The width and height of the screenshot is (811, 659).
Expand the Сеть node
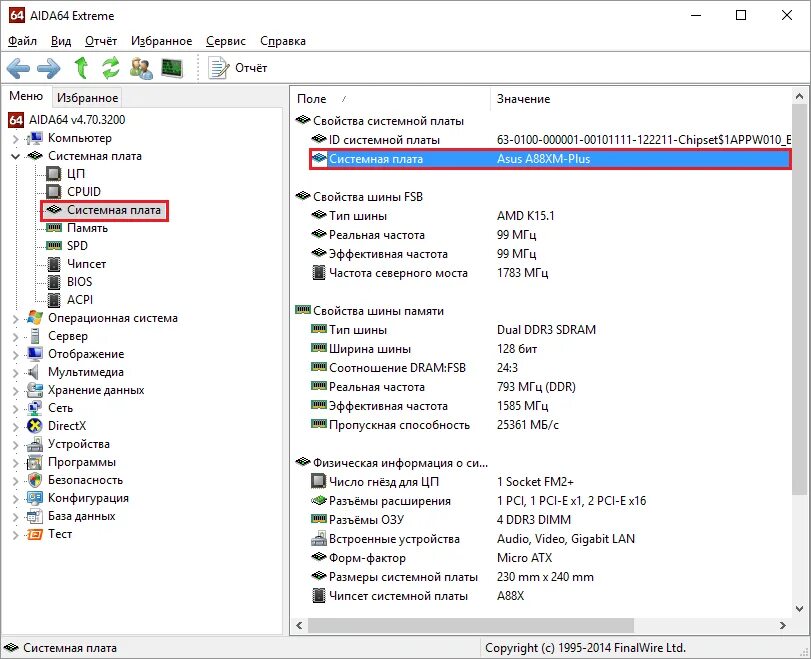15,409
